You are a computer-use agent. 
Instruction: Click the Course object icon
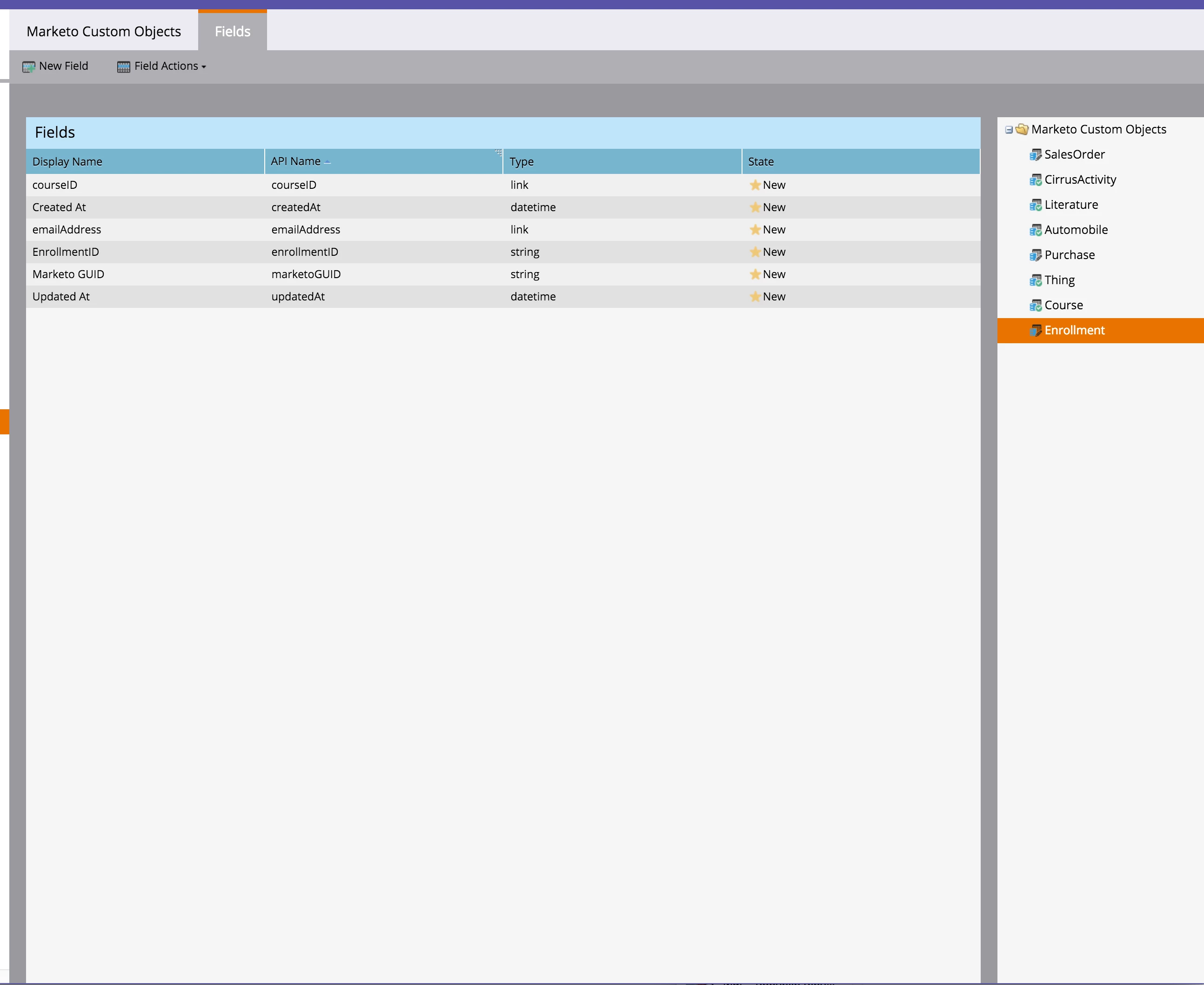click(1036, 305)
